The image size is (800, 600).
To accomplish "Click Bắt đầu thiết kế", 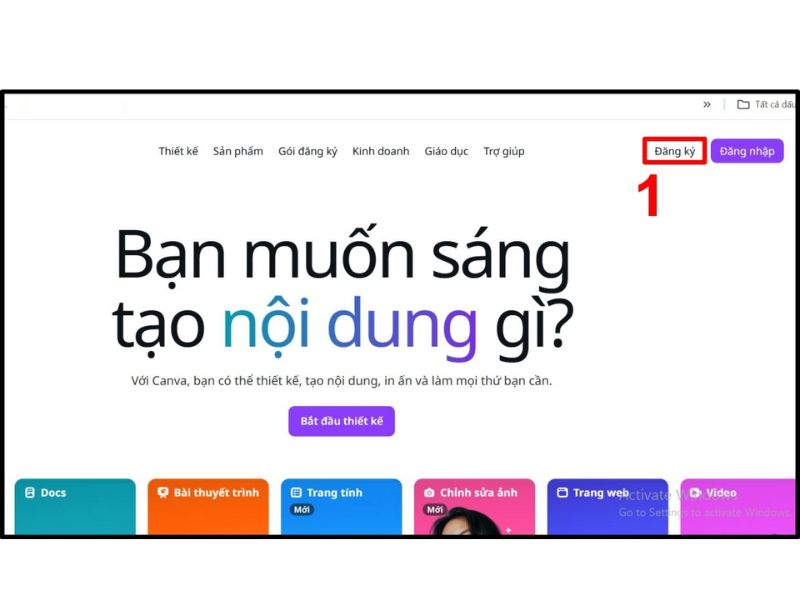I will click(342, 421).
